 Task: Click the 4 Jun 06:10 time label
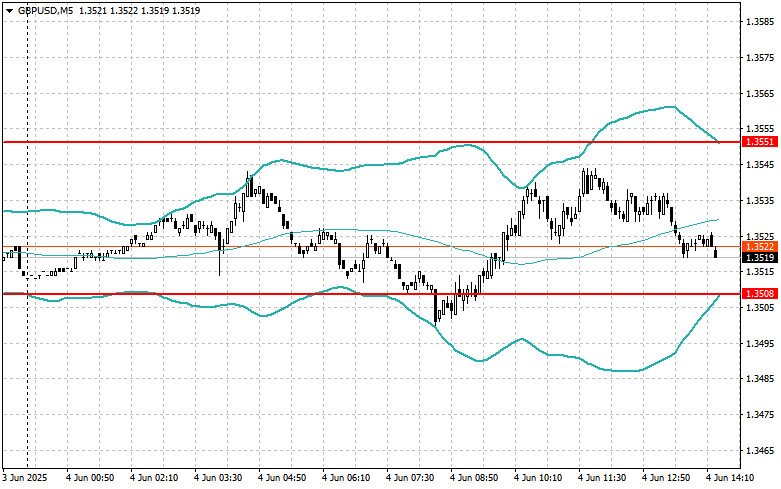(346, 478)
